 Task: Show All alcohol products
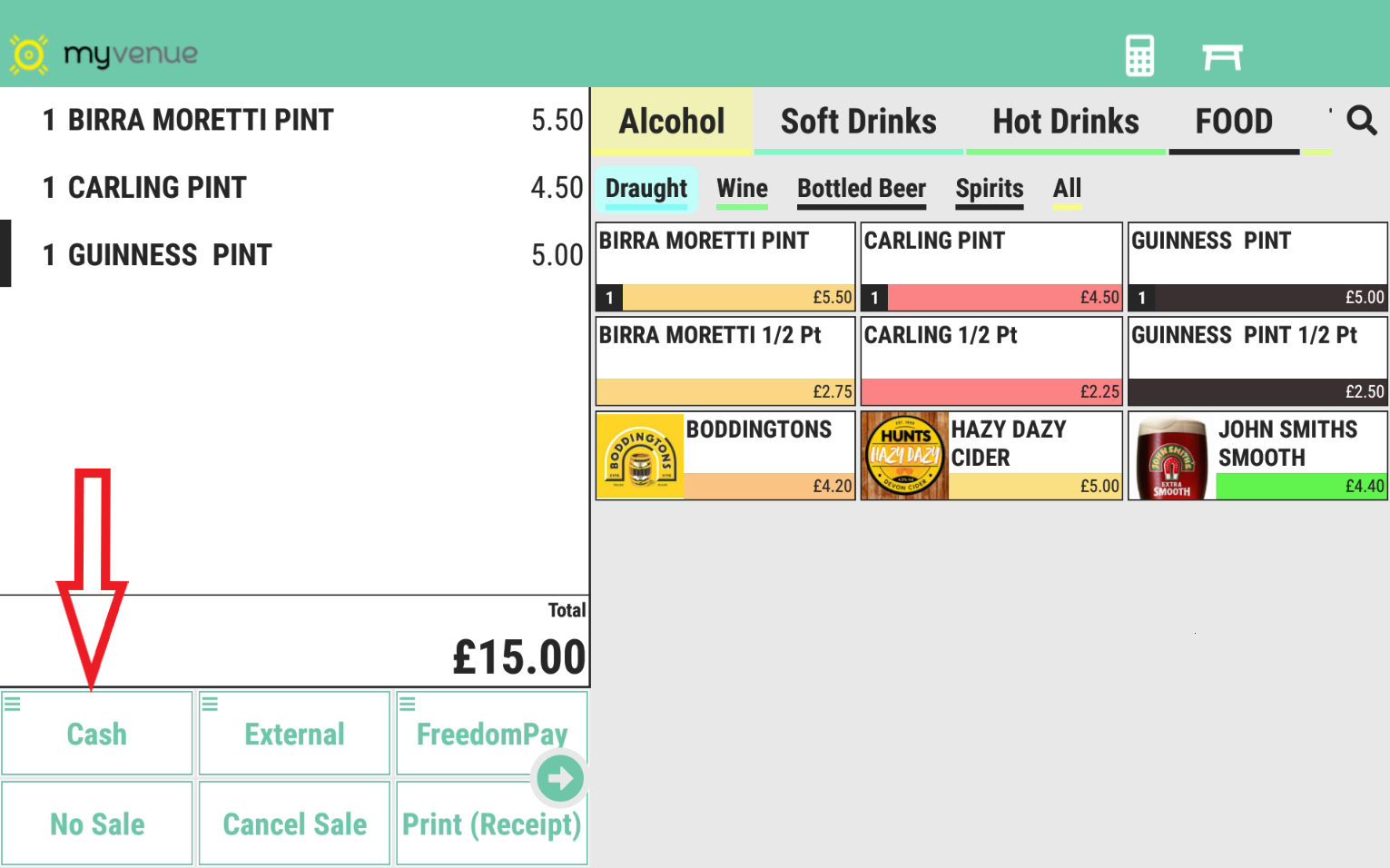1067,189
